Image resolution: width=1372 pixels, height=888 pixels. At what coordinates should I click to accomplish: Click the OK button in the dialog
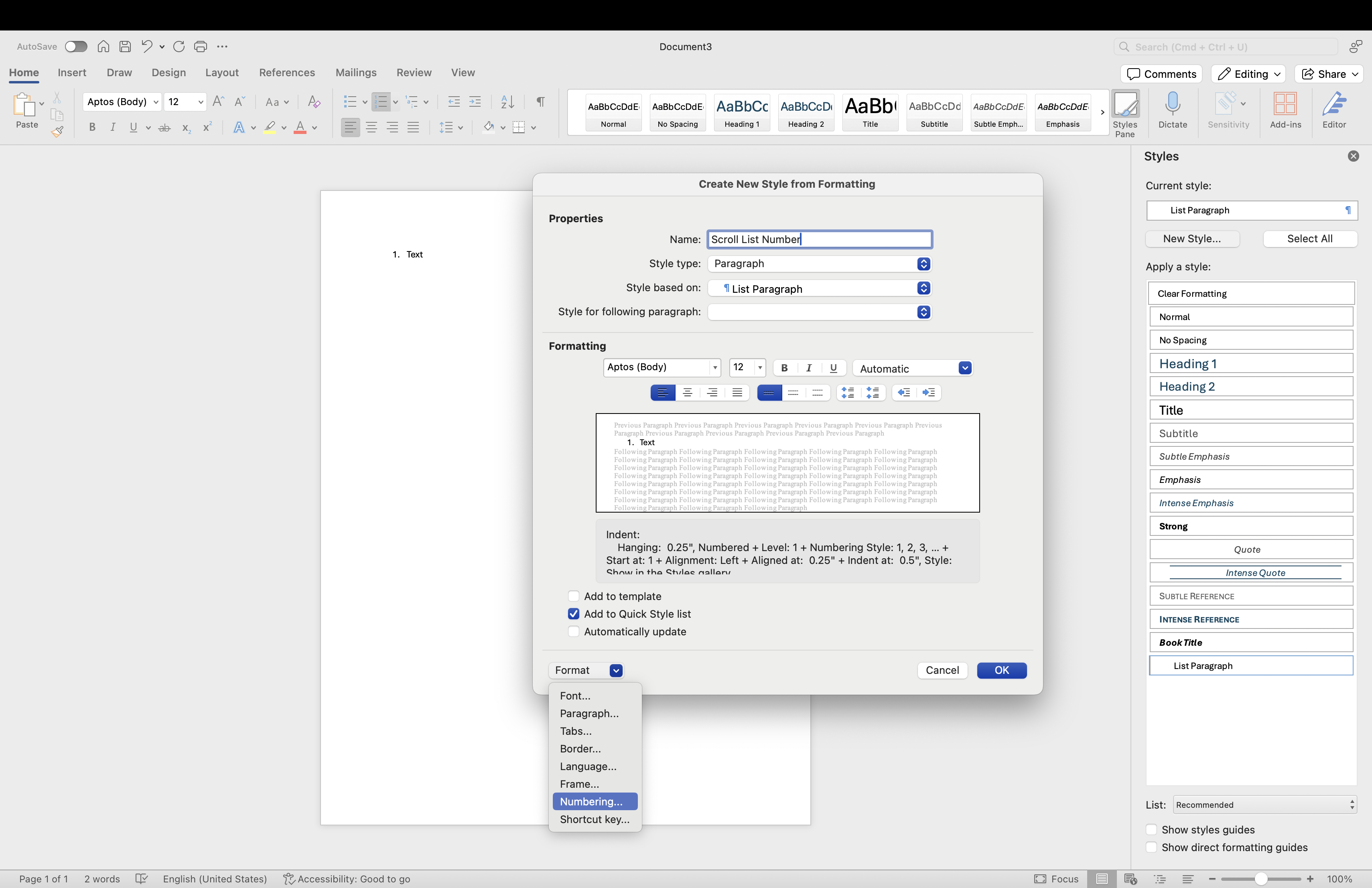point(1001,670)
